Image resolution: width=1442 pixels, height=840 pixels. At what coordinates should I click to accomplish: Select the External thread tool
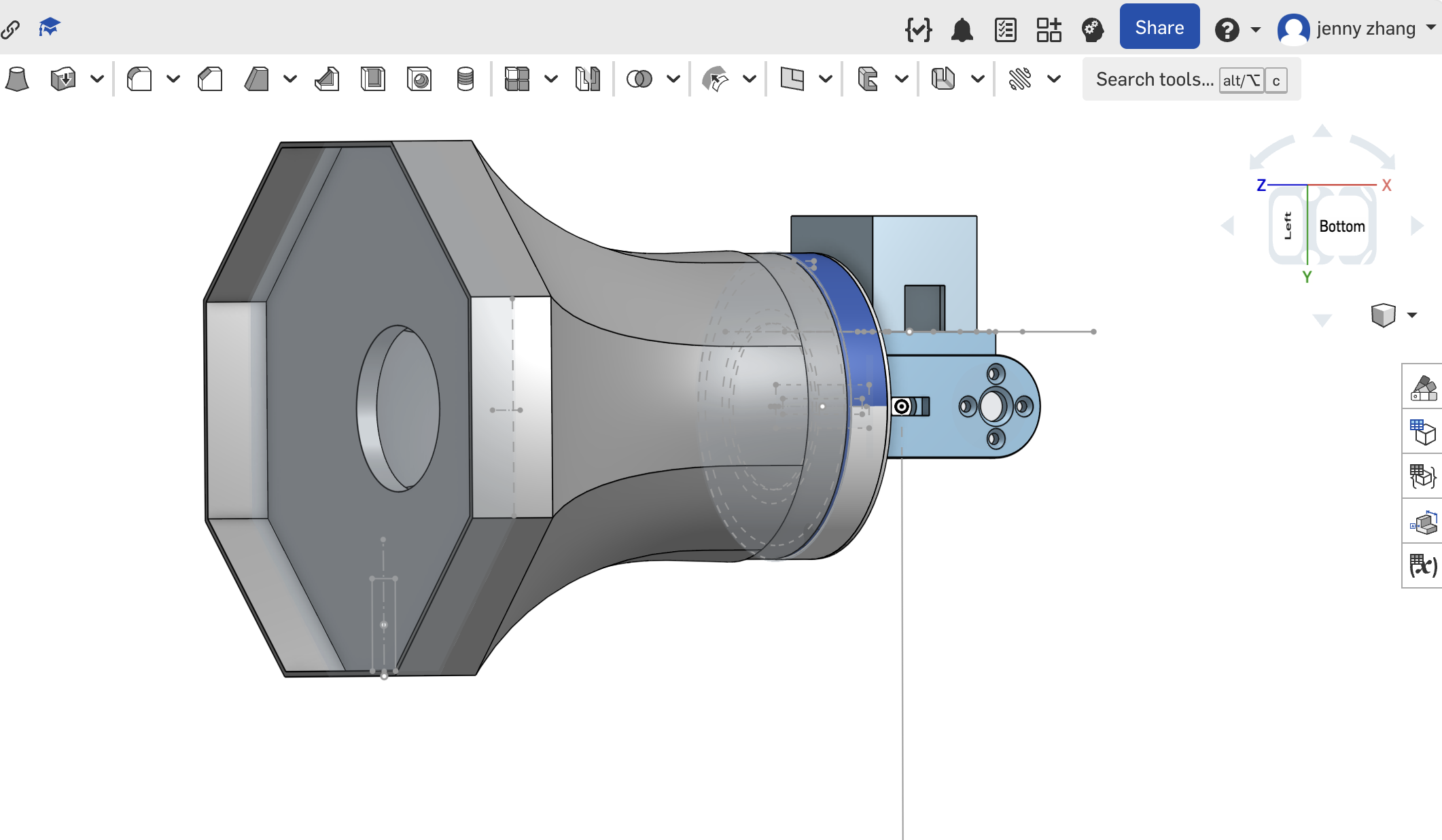(465, 80)
